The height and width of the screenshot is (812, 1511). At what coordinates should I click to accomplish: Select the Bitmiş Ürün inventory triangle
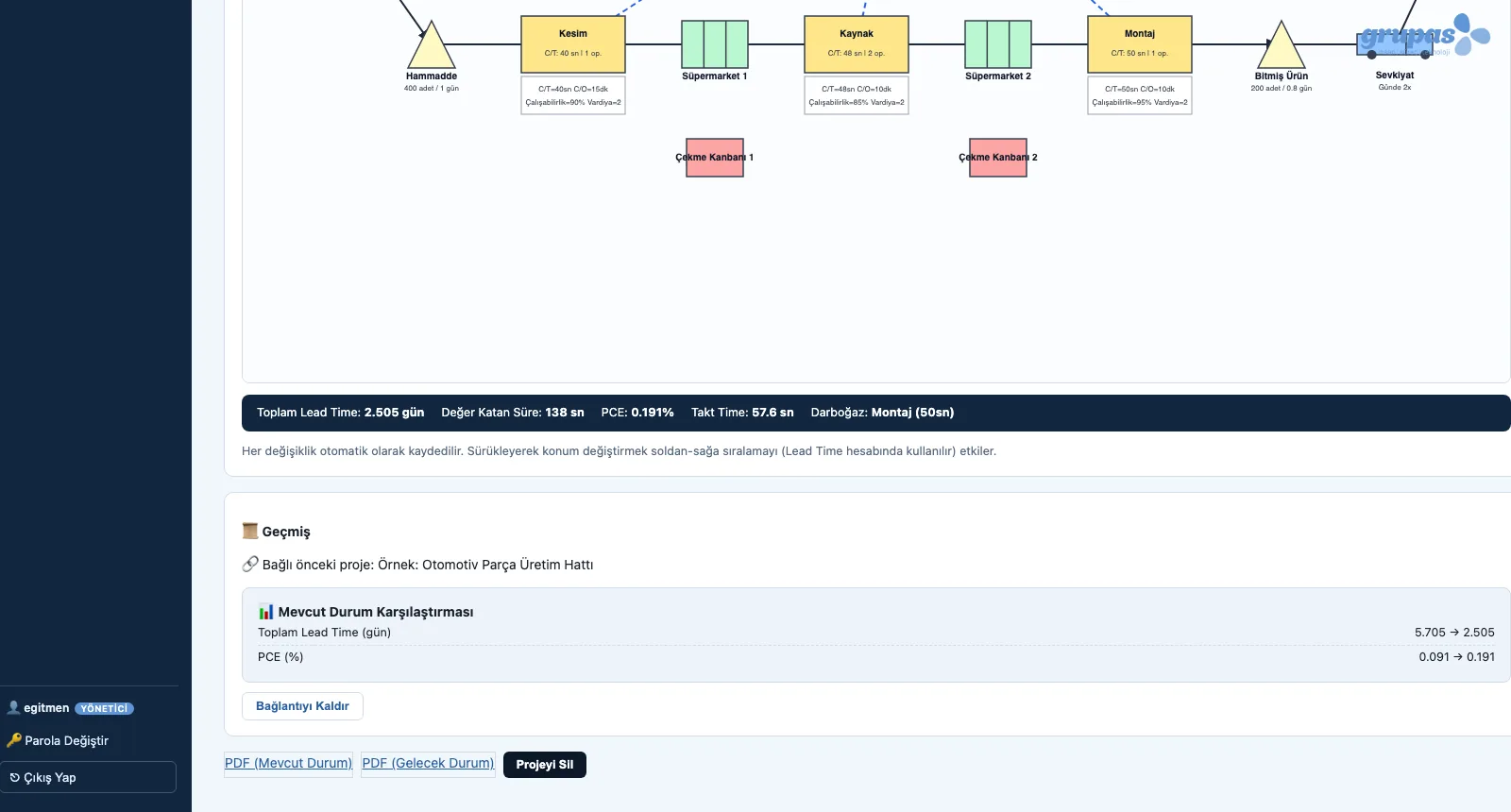[x=1282, y=47]
